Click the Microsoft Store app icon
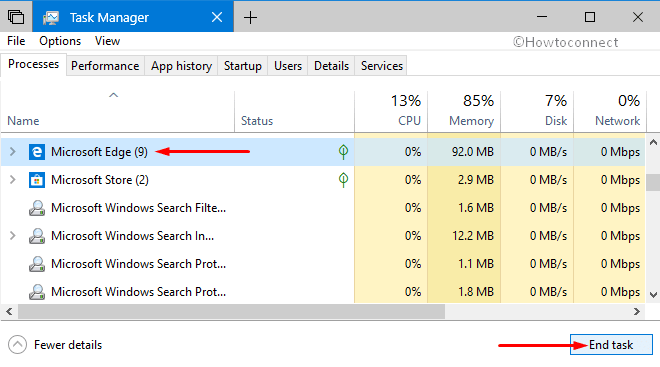 pos(37,180)
